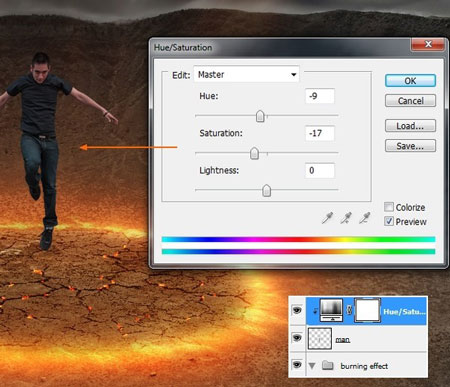This screenshot has height=387, width=450.
Task: Click the Hue/Saturation dialog title bar
Action: [x=280, y=47]
